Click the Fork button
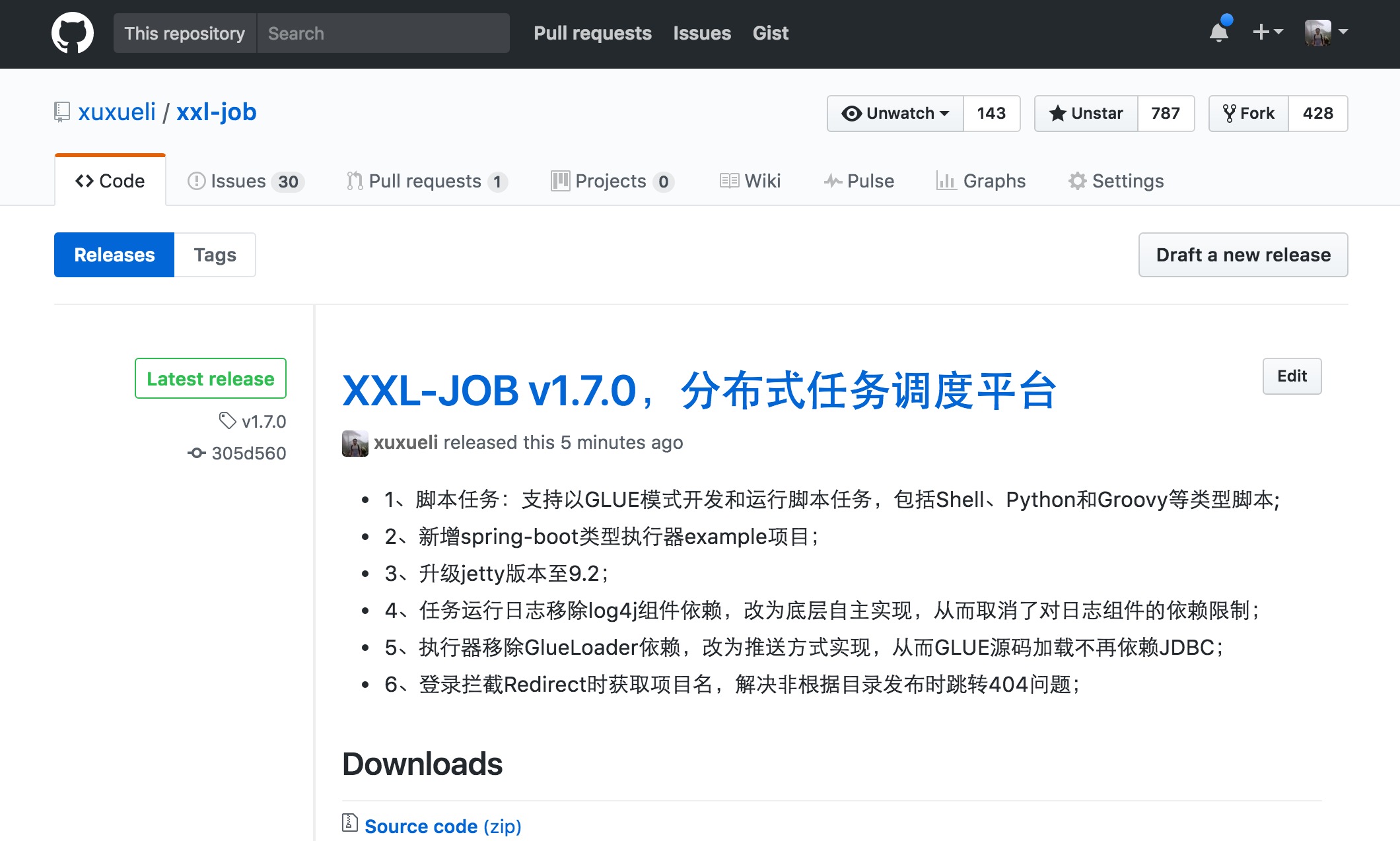1400x841 pixels. coord(1249,114)
